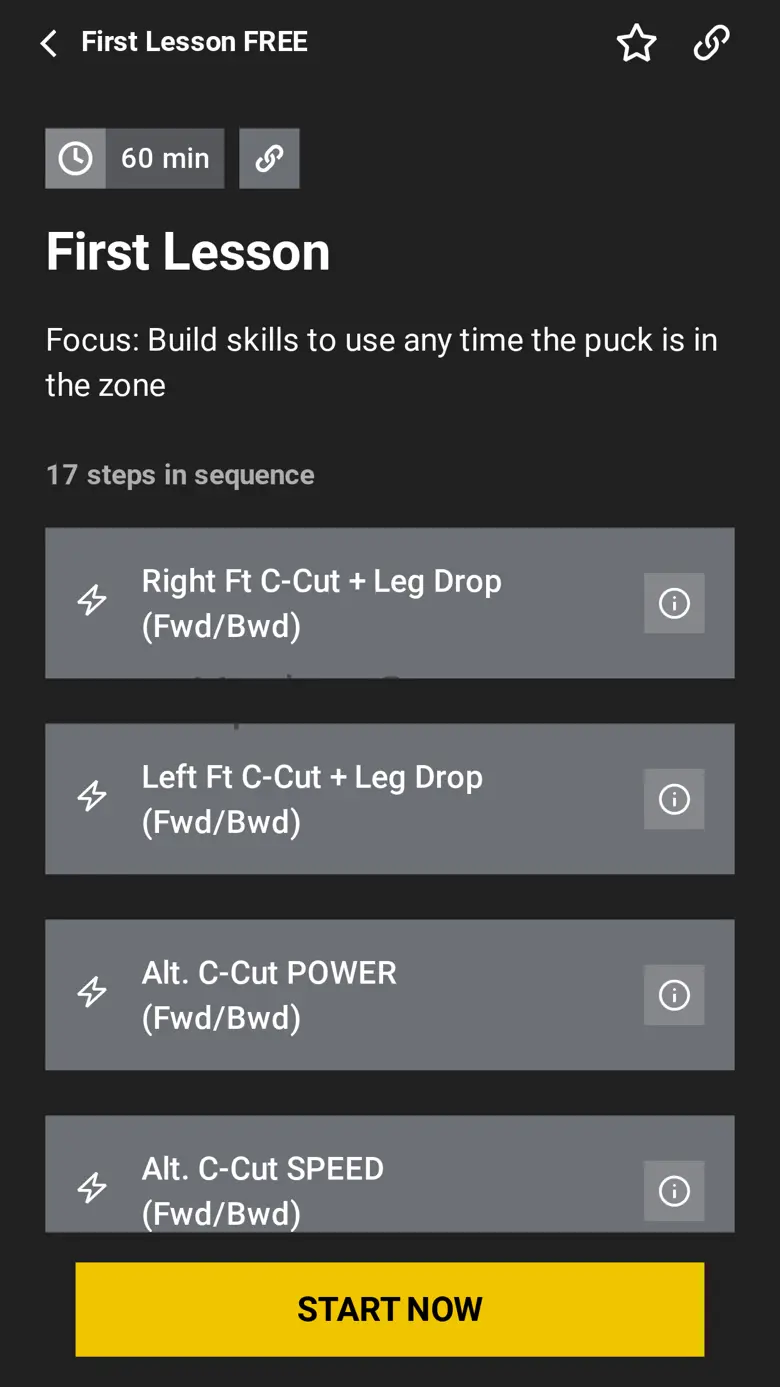Tap the back arrow icon
The image size is (780, 1387).
pos(48,43)
